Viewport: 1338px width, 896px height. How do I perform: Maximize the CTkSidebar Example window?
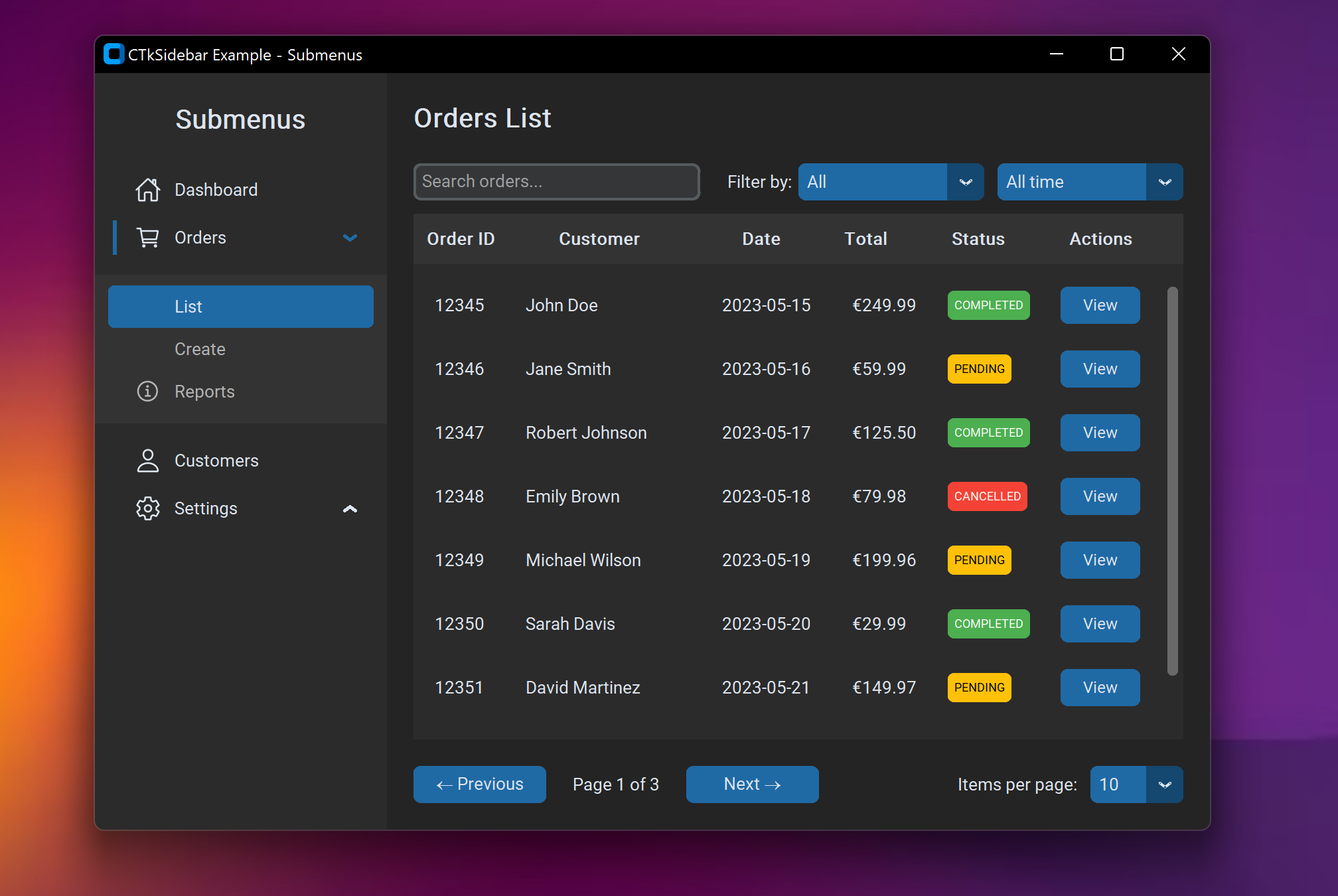(x=1117, y=54)
